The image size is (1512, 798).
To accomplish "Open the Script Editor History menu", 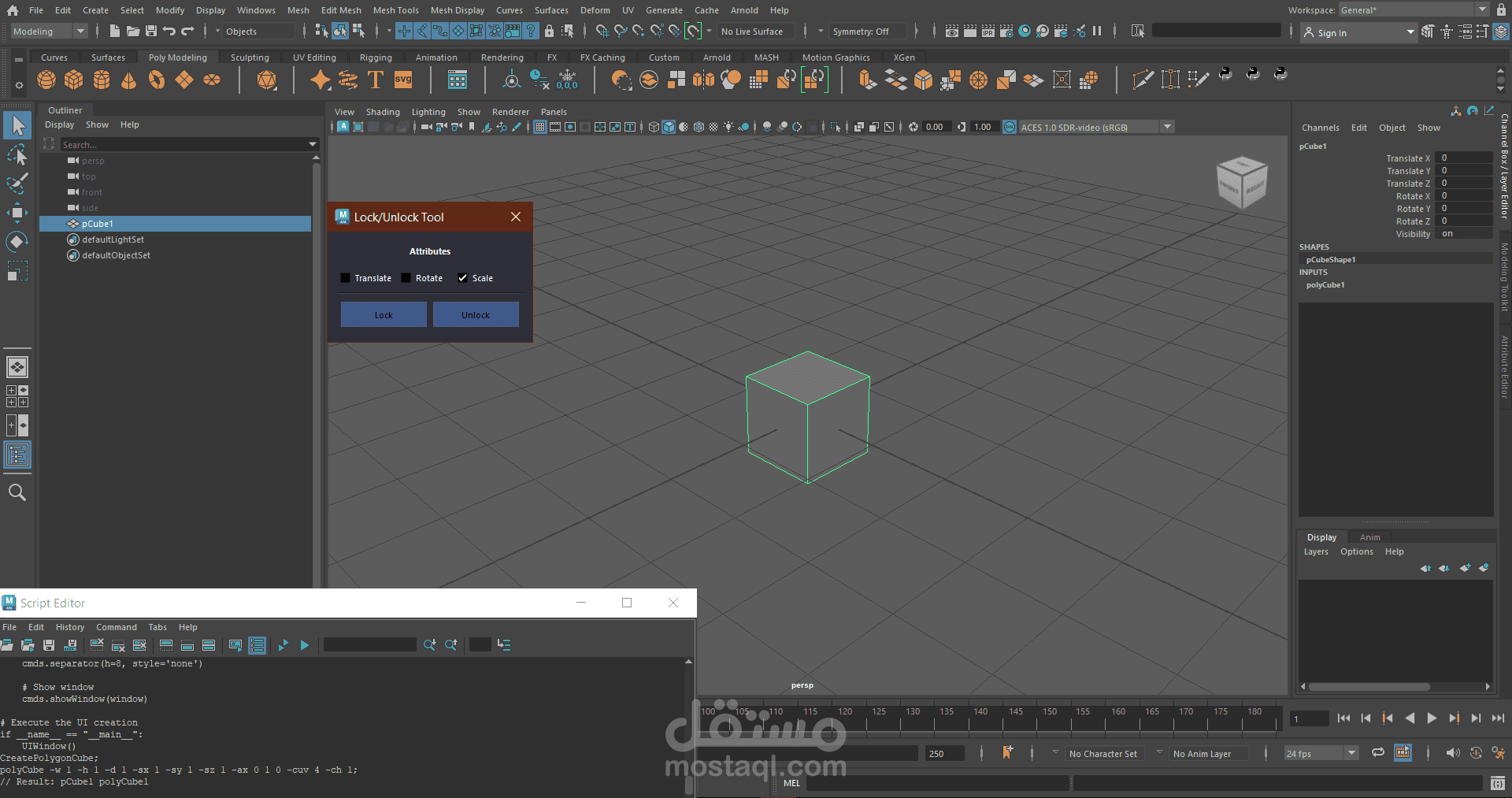I will point(69,627).
